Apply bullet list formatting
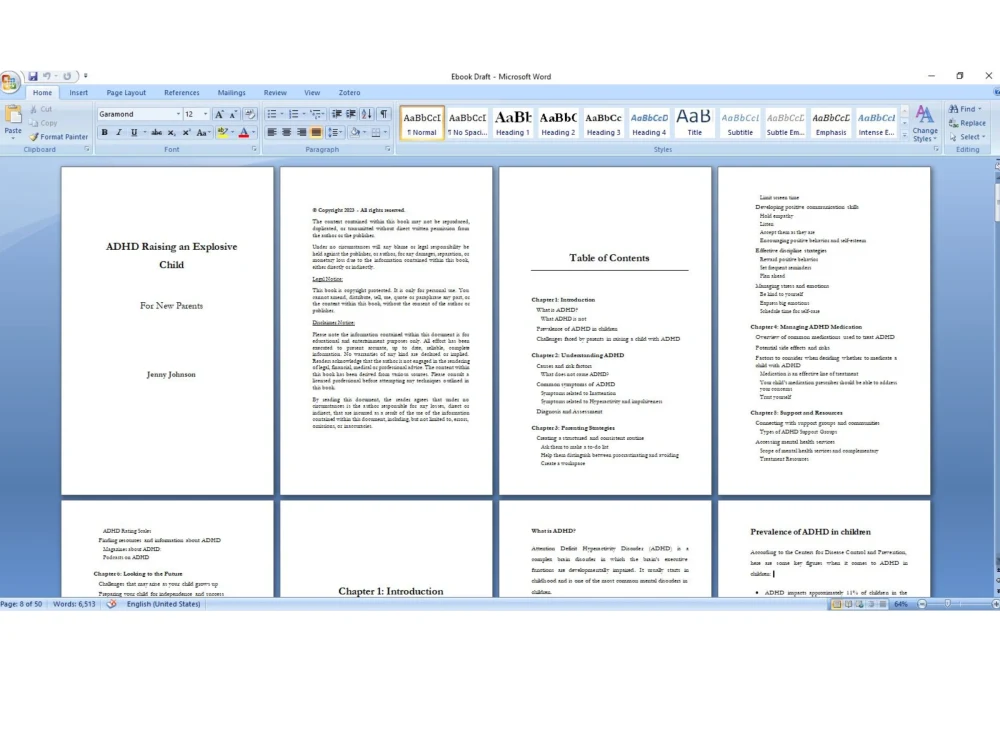This screenshot has width=1000, height=750. coord(273,114)
